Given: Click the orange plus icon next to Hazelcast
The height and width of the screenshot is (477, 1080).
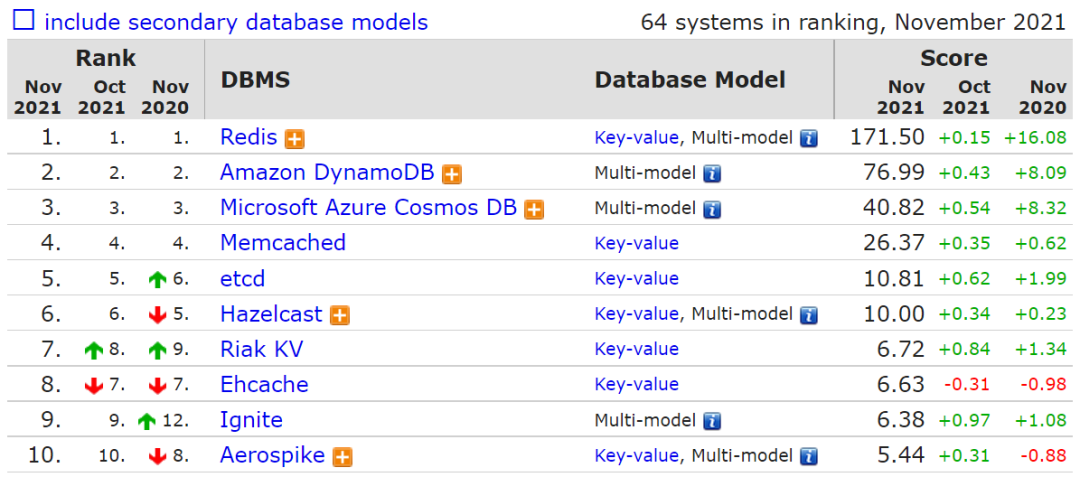Looking at the screenshot, I should click(340, 315).
